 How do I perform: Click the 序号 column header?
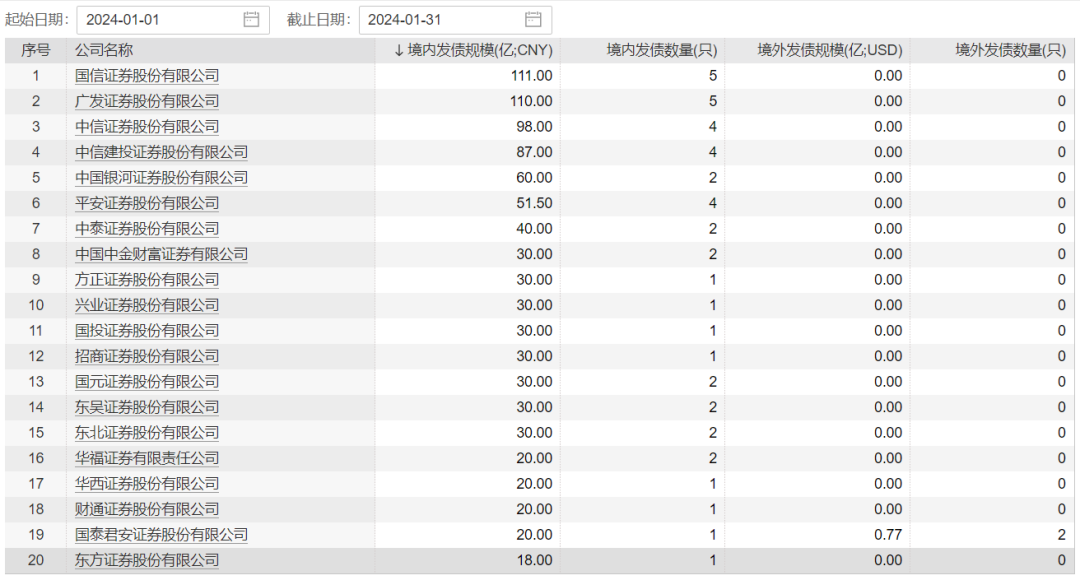(x=36, y=50)
